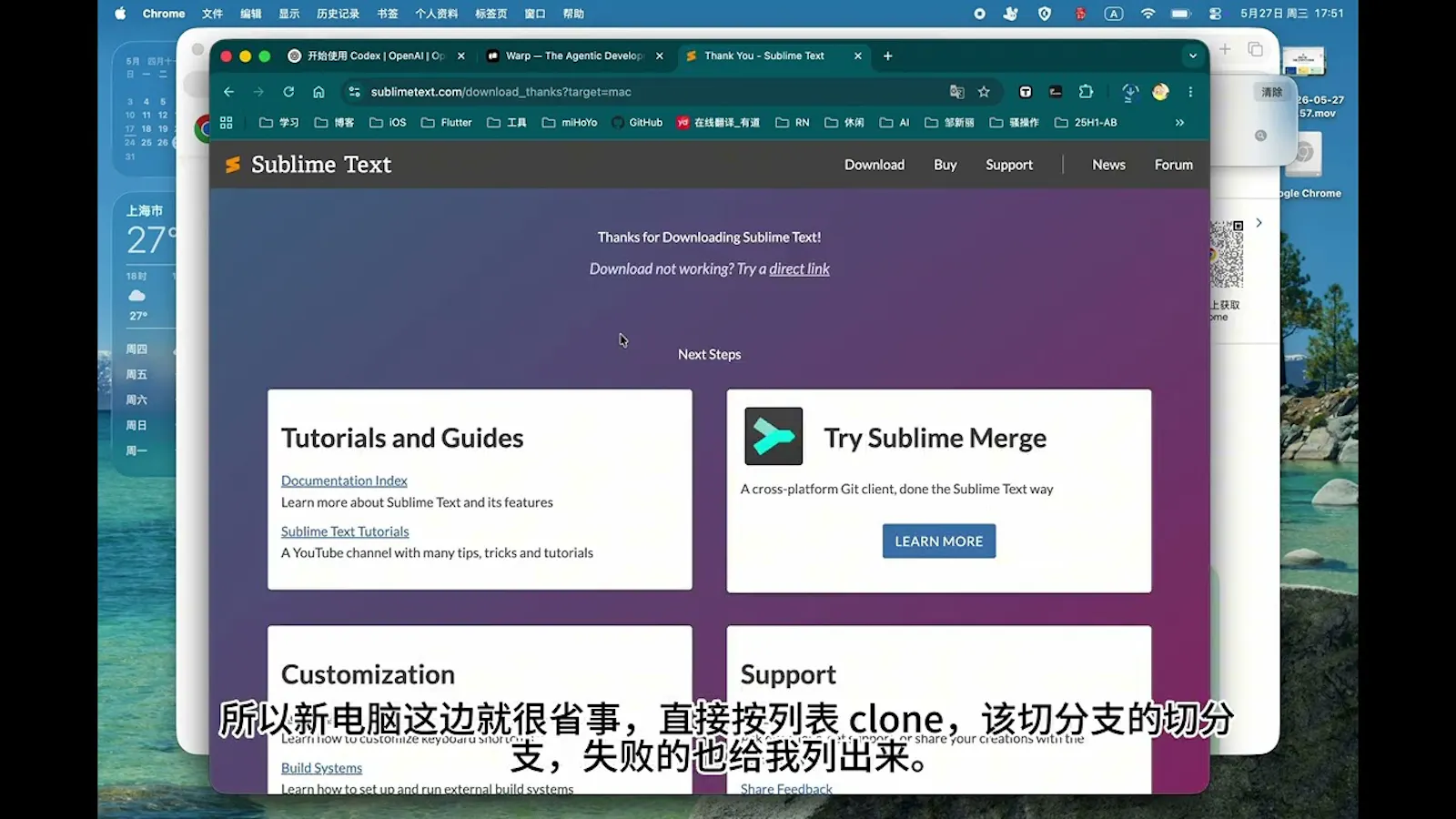Open the Build Systems link
Image resolution: width=1456 pixels, height=819 pixels.
pos(321,768)
